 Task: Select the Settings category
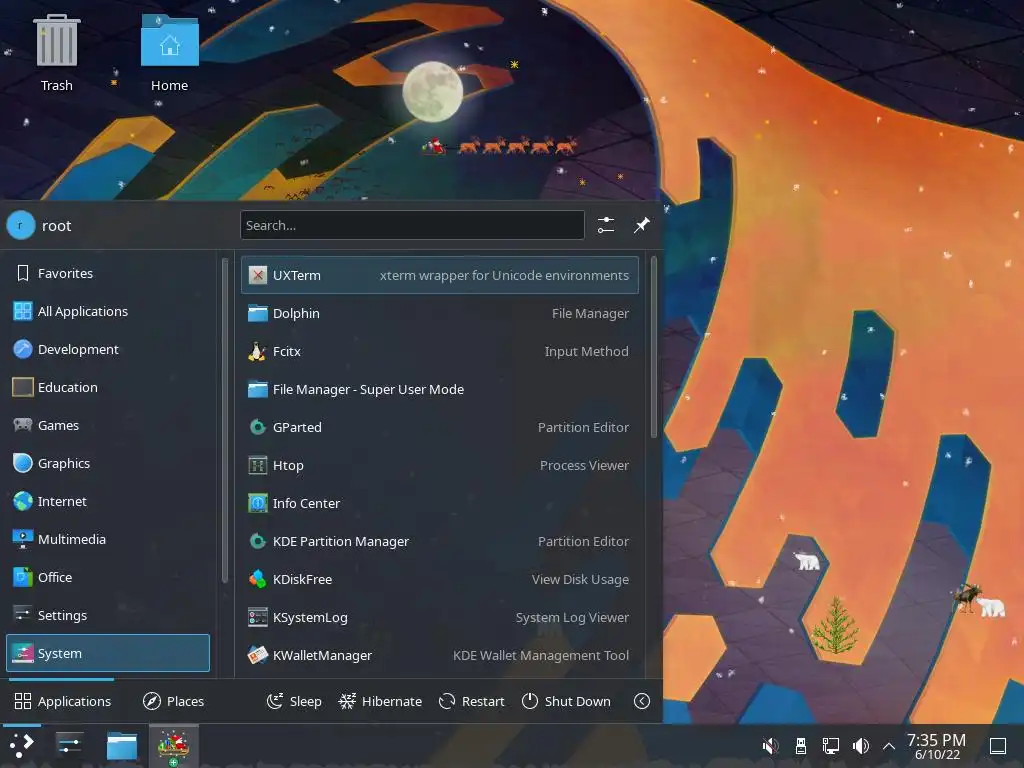click(x=108, y=615)
